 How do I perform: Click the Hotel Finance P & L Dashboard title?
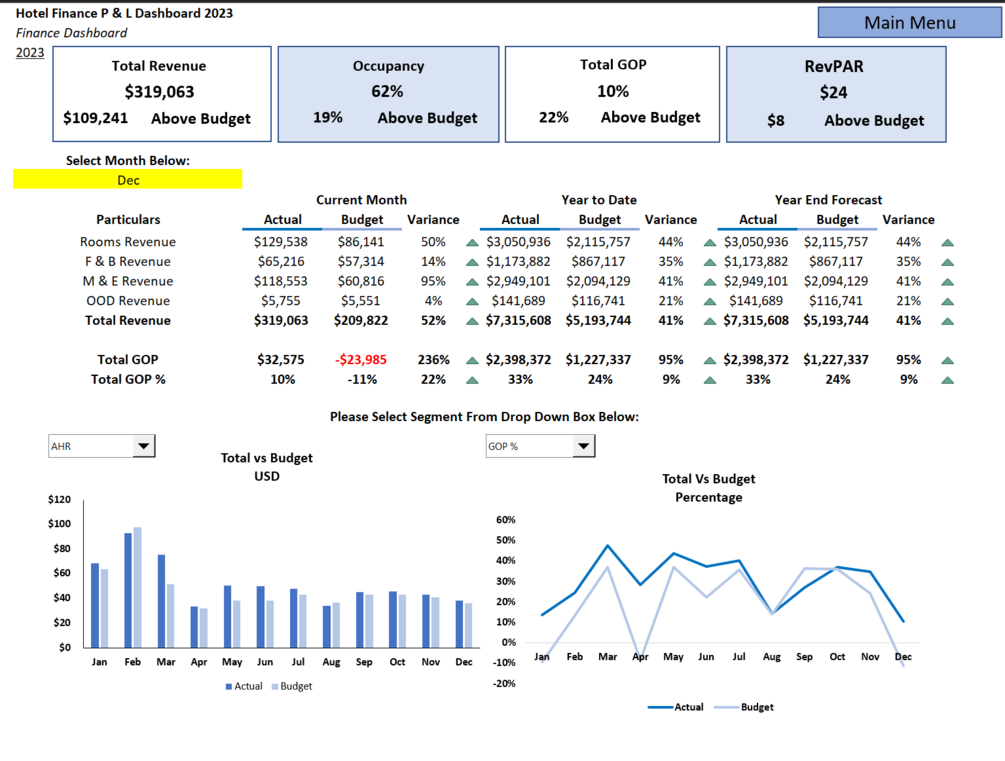(x=124, y=13)
